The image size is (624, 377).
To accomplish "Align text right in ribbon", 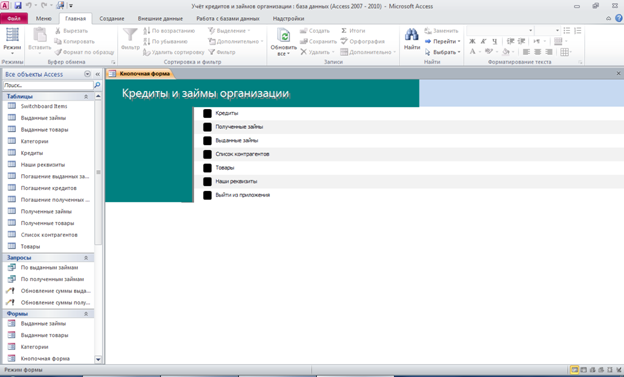I will coord(548,52).
